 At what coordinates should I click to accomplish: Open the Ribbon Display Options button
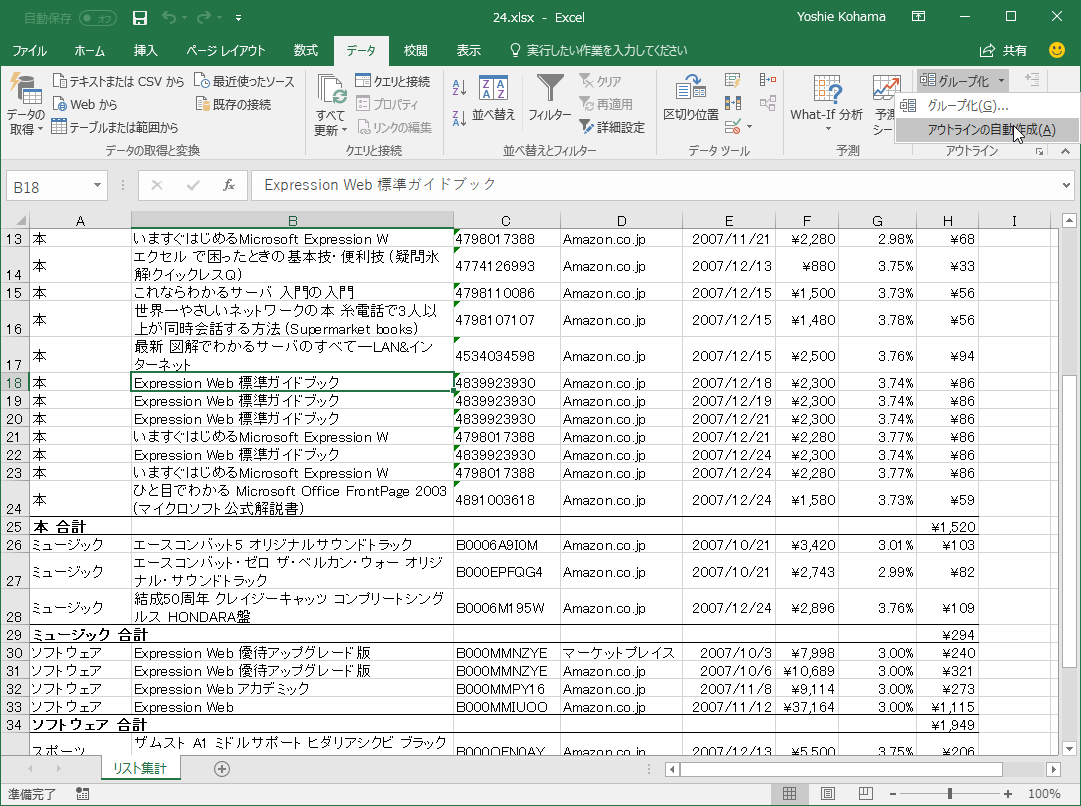coord(918,17)
